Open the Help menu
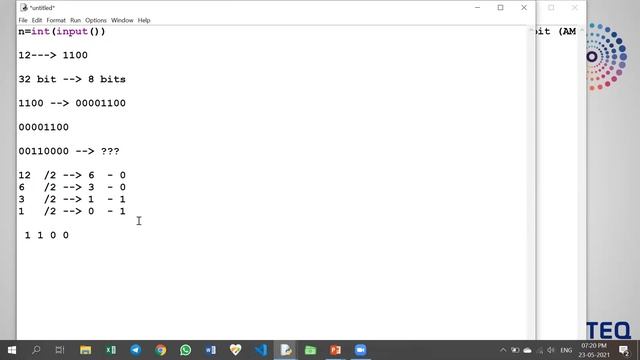640x360 pixels. tap(144, 20)
